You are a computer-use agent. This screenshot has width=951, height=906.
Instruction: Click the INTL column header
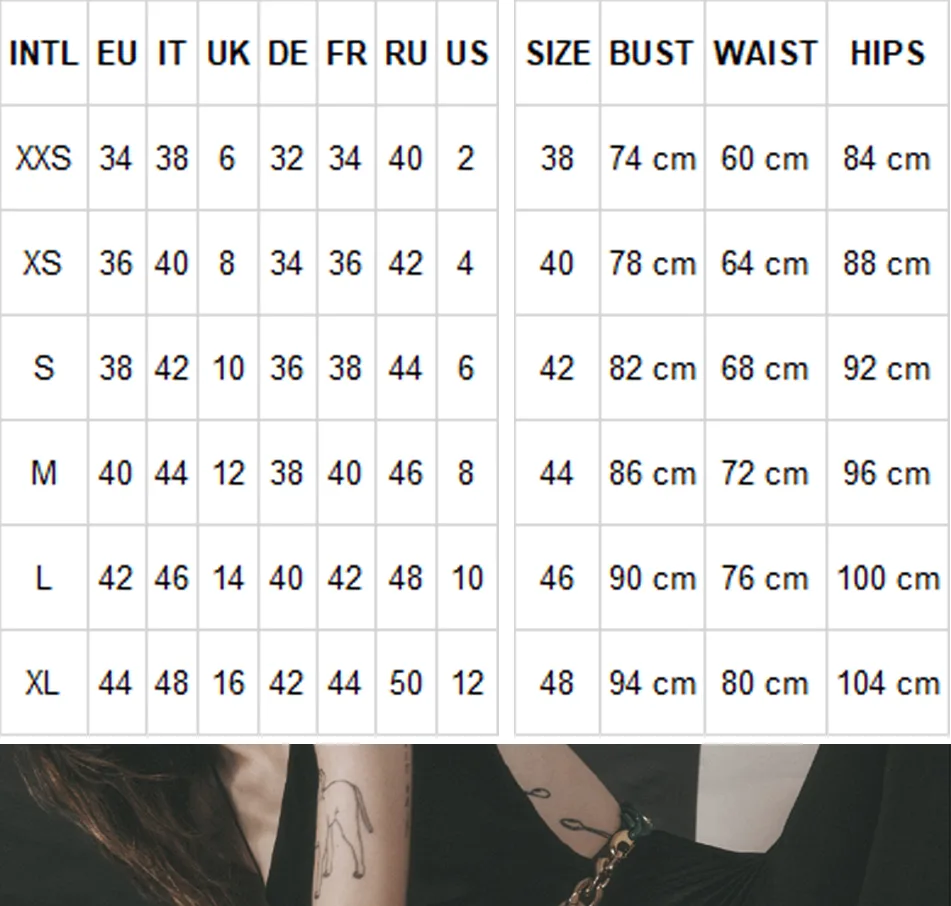(x=43, y=54)
